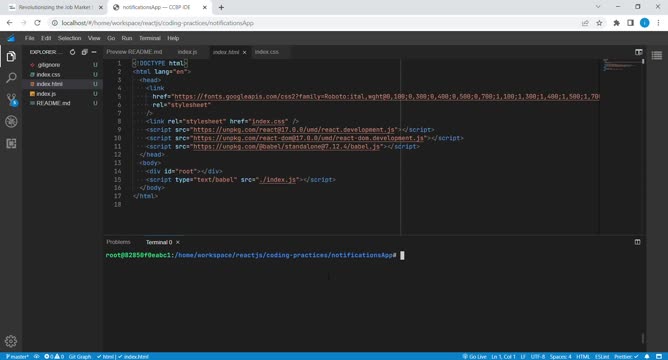
Task: Open the browser side panel icon
Action: 631,23
